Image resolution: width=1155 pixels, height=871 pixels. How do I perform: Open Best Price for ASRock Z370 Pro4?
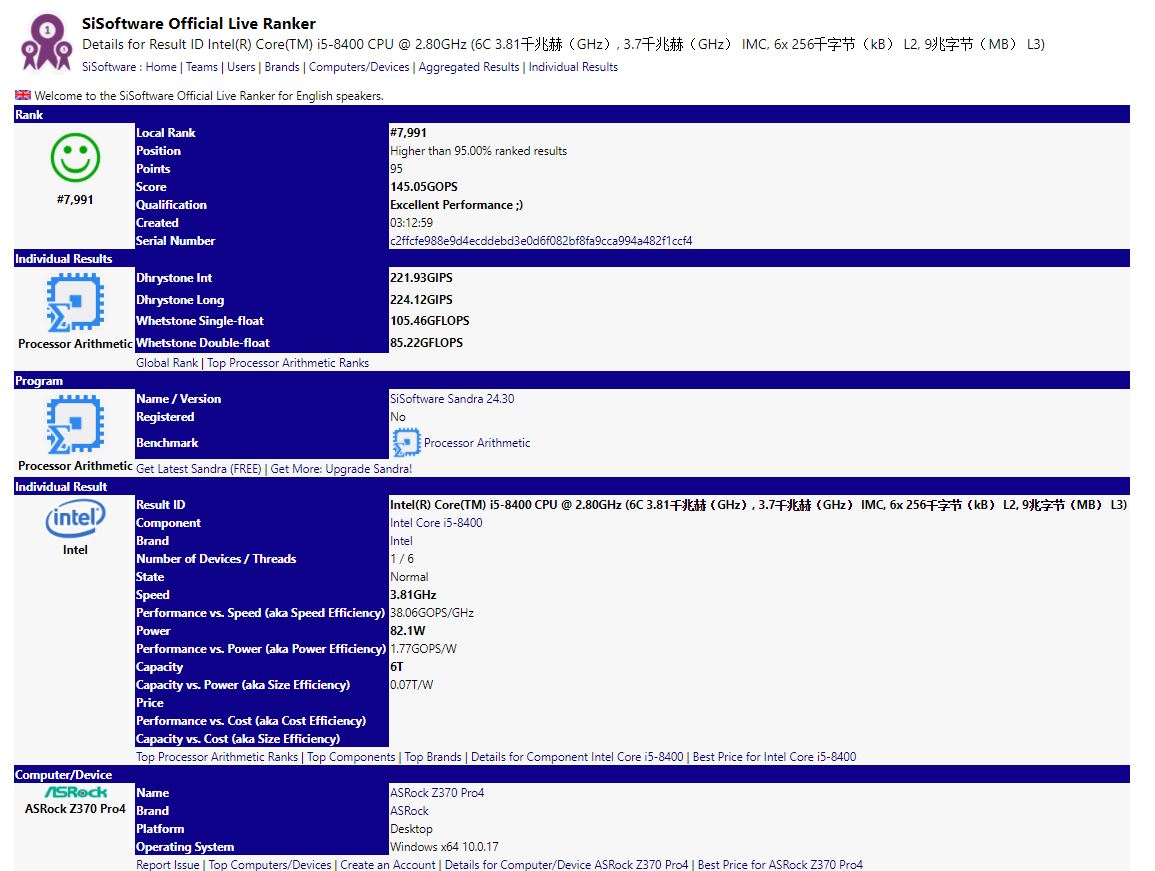pyautogui.click(x=780, y=864)
